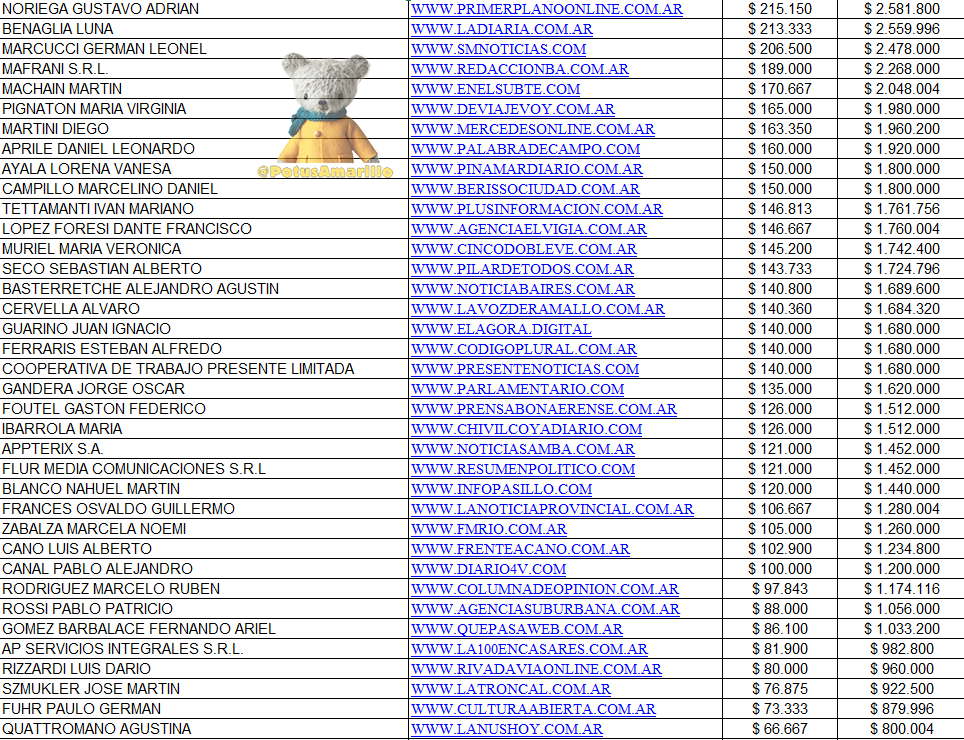The height and width of the screenshot is (740, 964).
Task: Click the WWW.PLUSINFORMACION.COM.AR hyperlink
Action: click(x=537, y=209)
